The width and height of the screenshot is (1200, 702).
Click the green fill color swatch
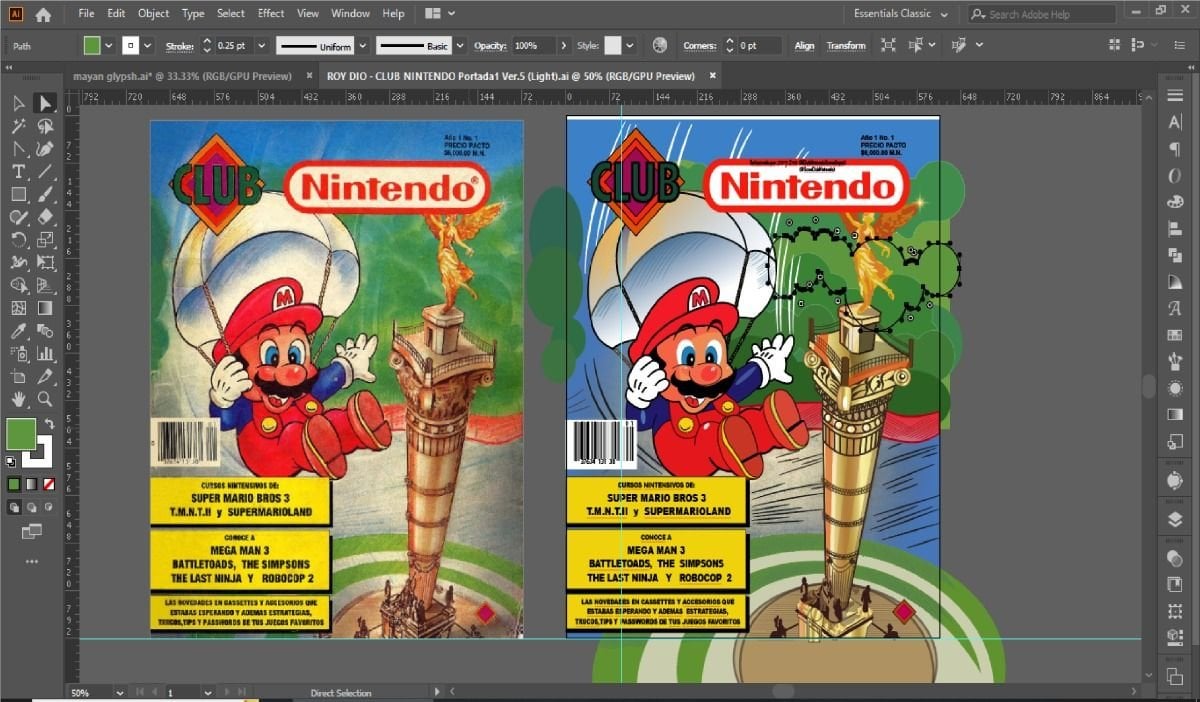(x=21, y=434)
